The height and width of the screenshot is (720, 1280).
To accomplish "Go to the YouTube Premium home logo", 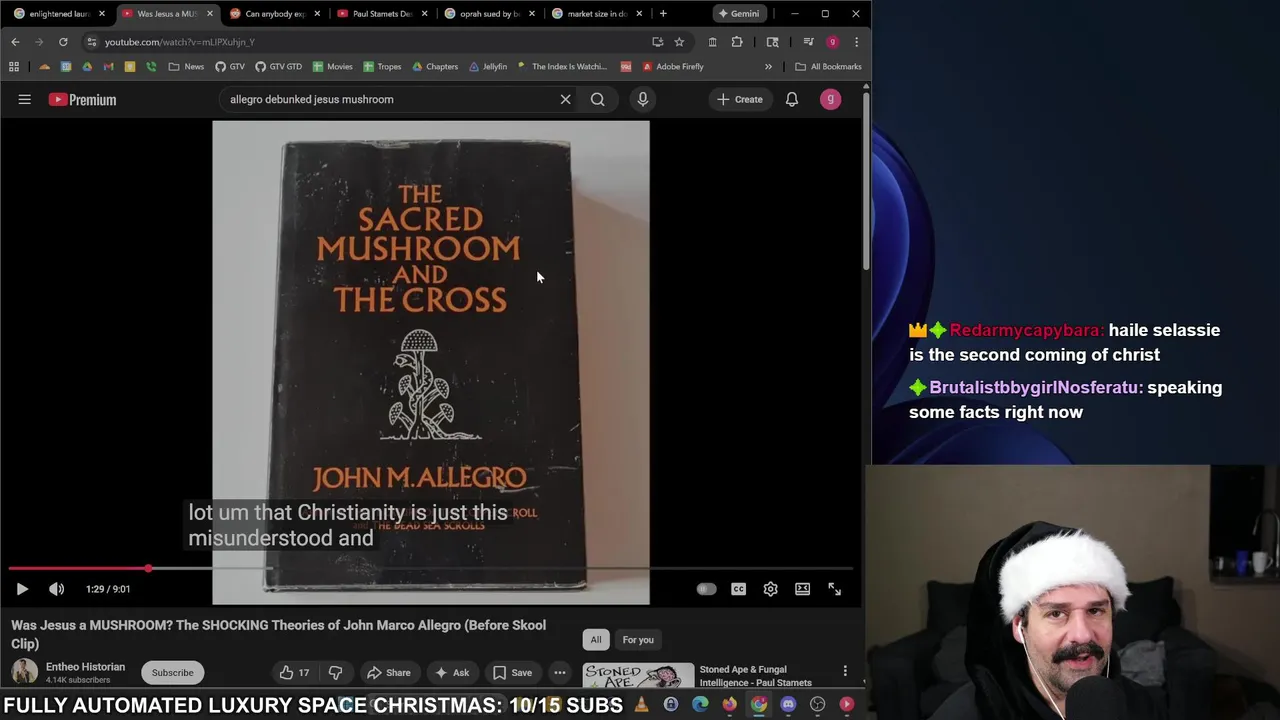I will coord(82,99).
